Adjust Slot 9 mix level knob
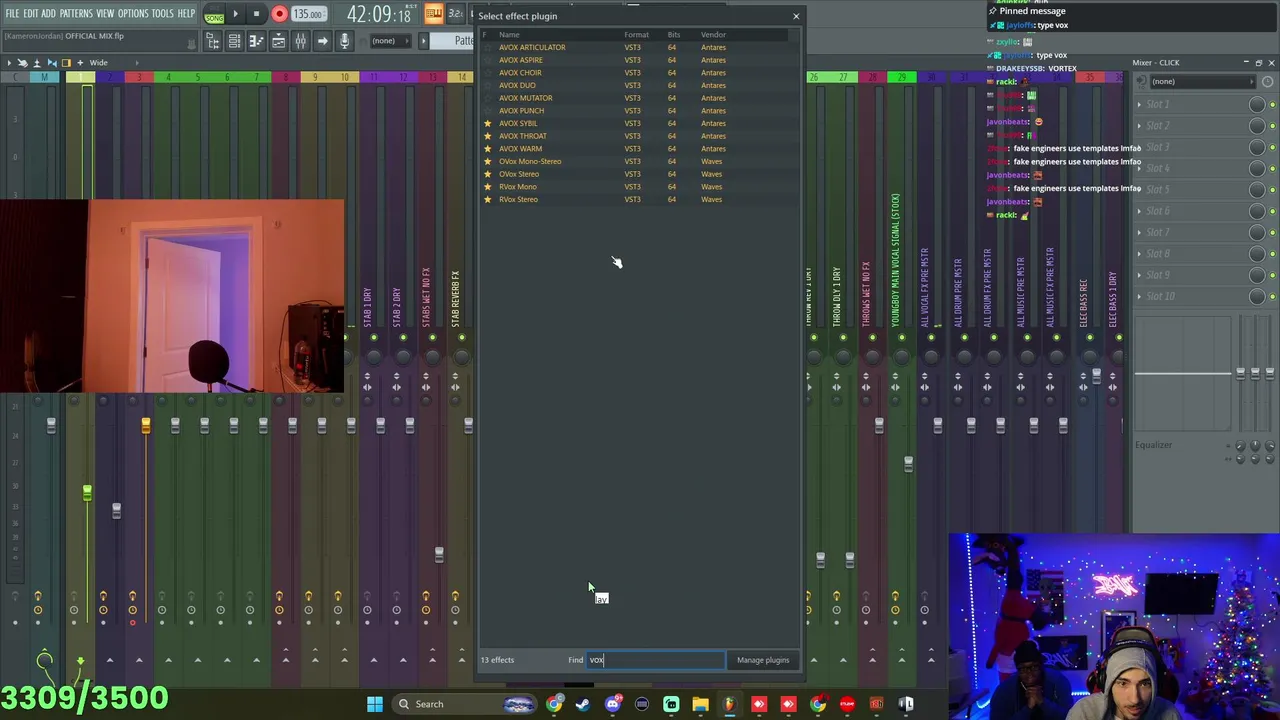Image resolution: width=1280 pixels, height=720 pixels. 1257,275
